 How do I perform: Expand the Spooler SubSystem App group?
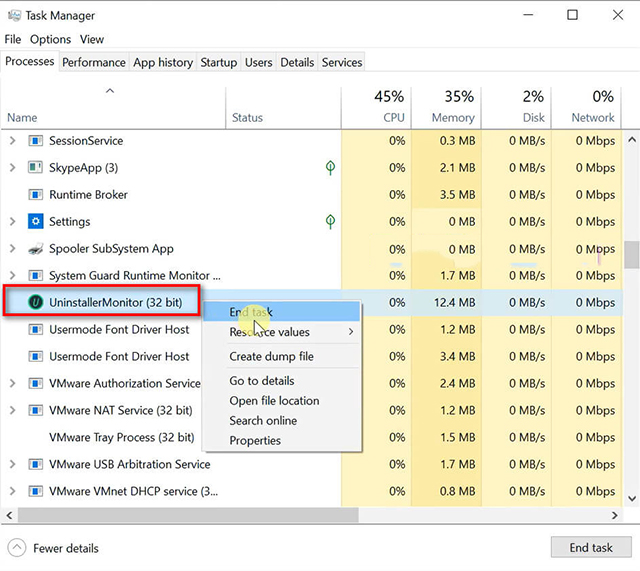(x=13, y=249)
